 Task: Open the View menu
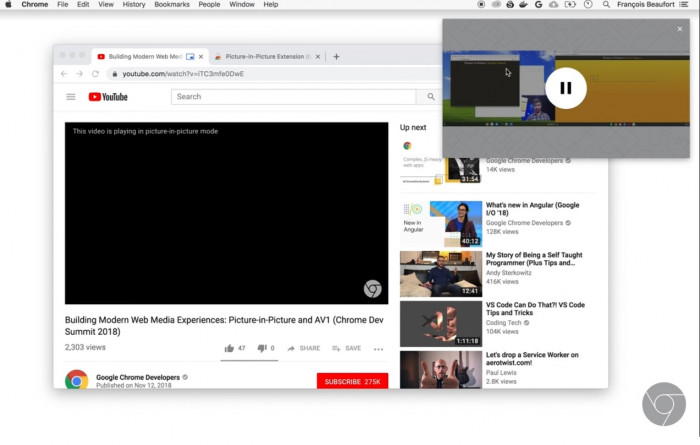click(106, 4)
